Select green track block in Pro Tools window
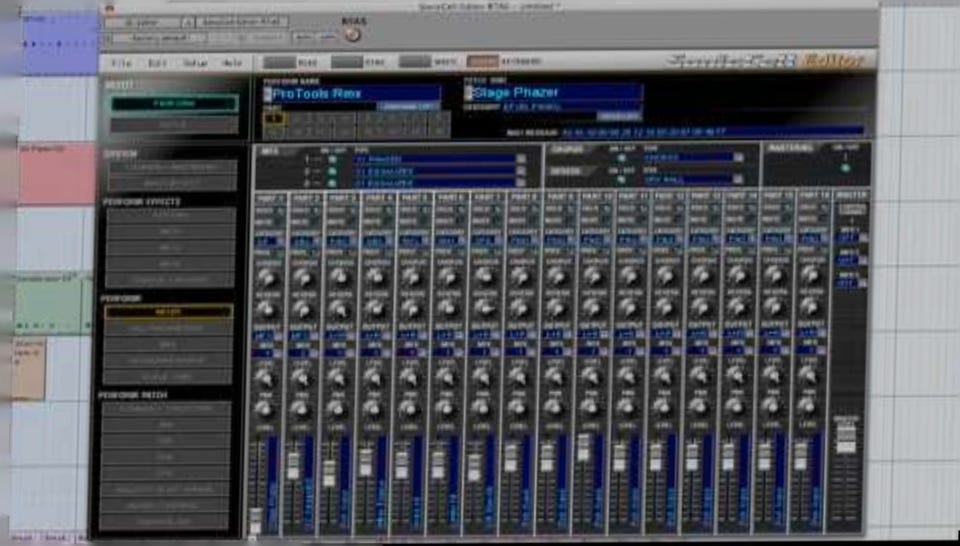The height and width of the screenshot is (546, 960). (51, 305)
